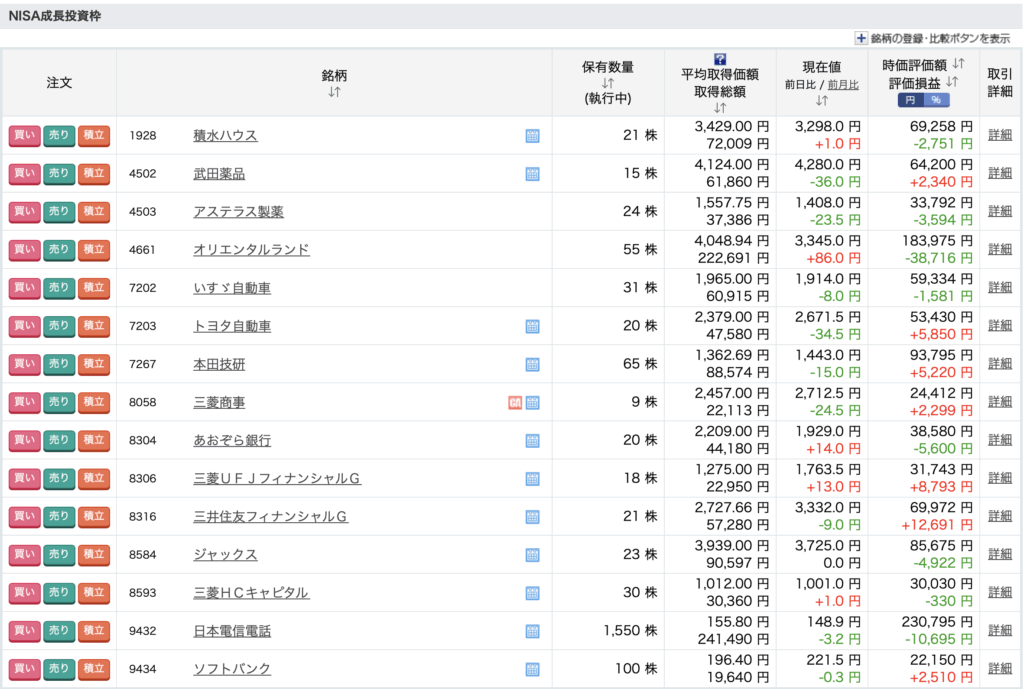Open the オリエンタルランド stock link
This screenshot has height=689, width=1024.
pos(251,249)
